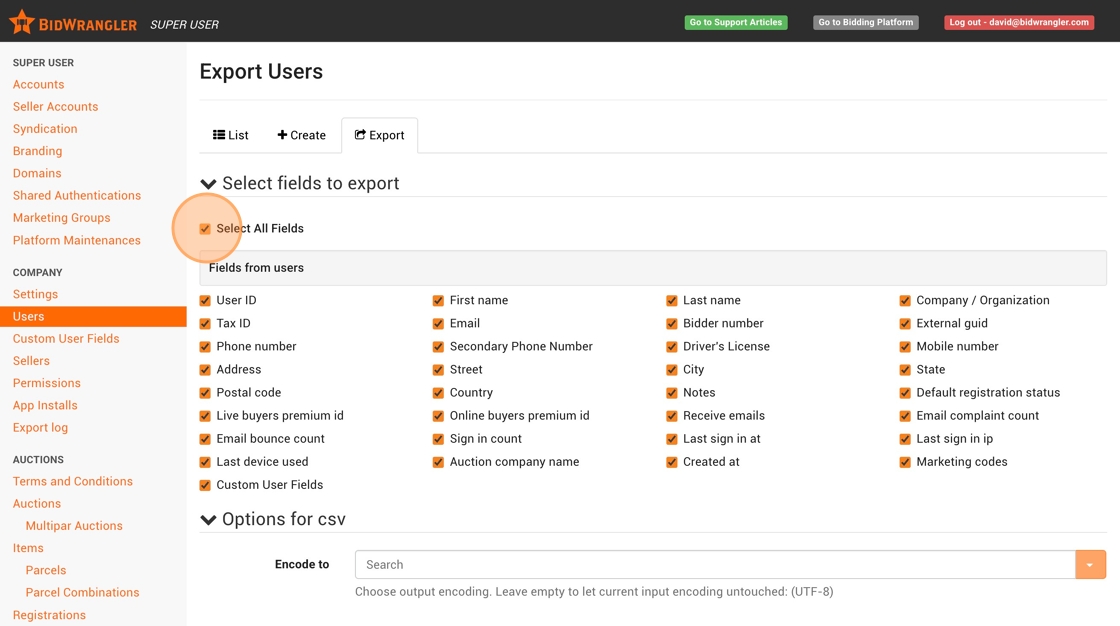Disable the Marketing codes checkbox

905,462
